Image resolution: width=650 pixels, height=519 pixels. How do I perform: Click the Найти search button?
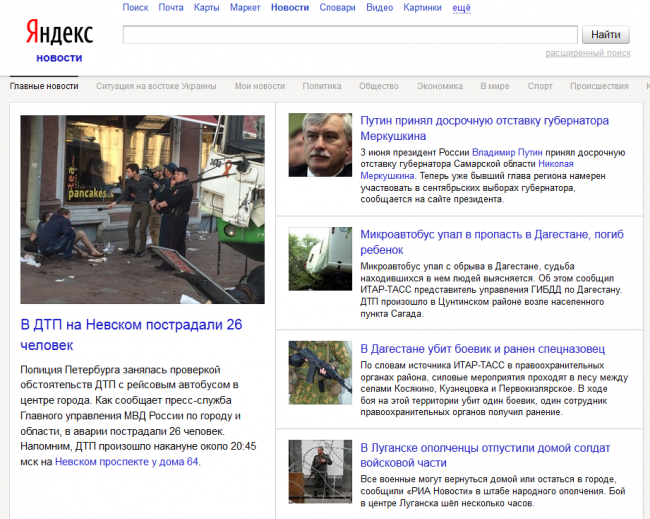coord(606,34)
